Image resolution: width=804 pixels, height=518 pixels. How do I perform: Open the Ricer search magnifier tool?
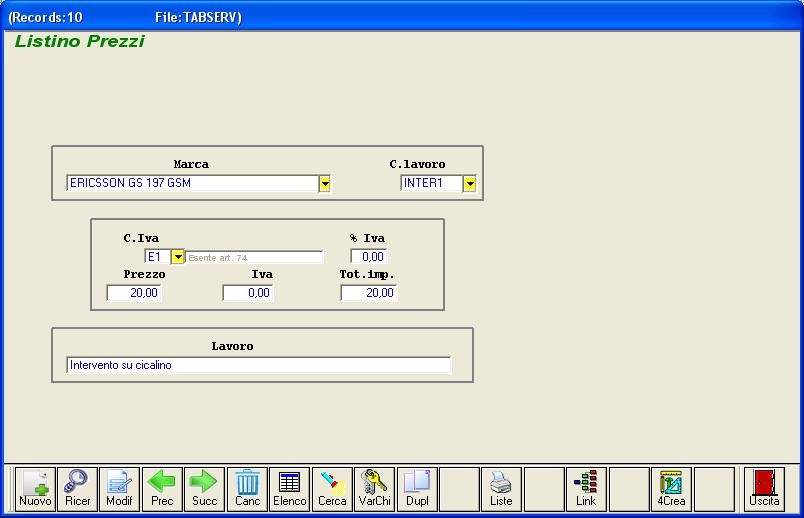[77, 489]
